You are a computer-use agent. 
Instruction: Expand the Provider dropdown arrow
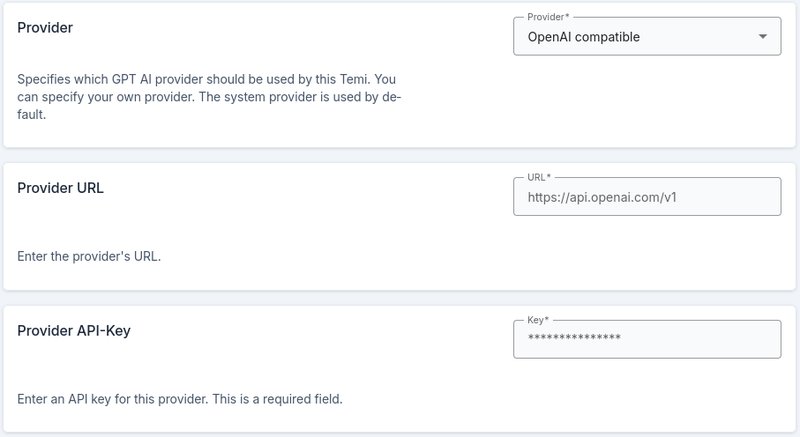click(762, 37)
